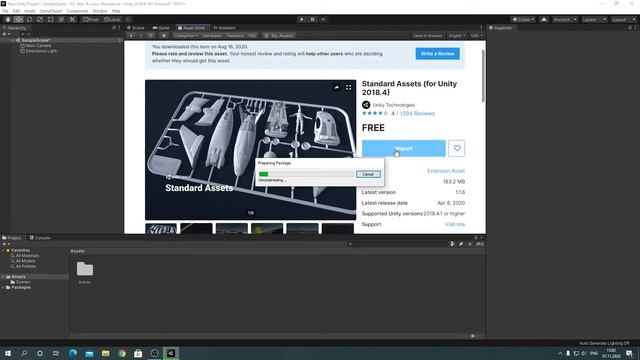Open Asset Store Categories dropdown

point(185,36)
